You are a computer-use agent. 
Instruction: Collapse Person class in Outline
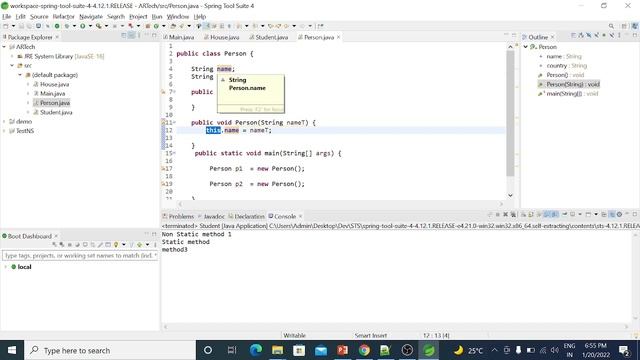click(526, 47)
